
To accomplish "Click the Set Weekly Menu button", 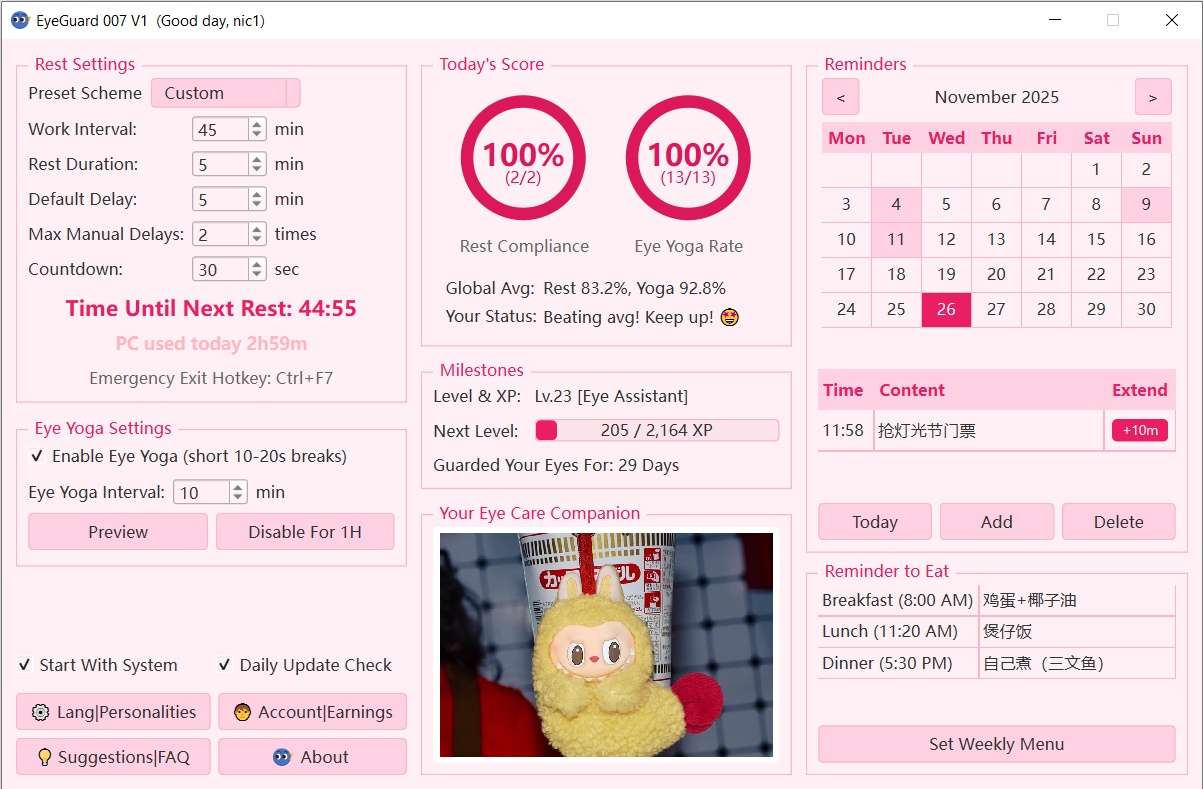I will (996, 744).
